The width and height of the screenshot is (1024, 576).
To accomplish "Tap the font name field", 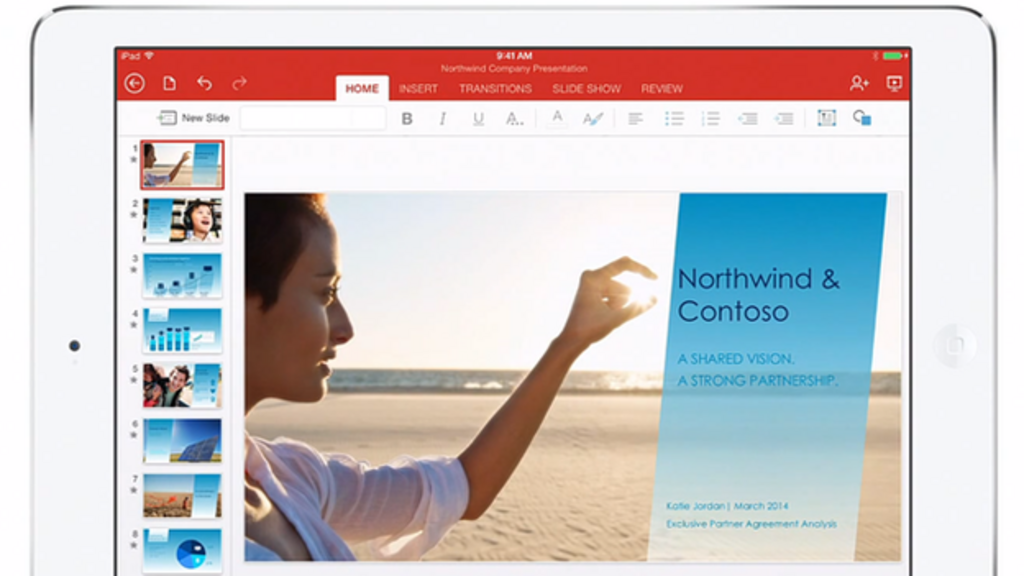I will [313, 118].
